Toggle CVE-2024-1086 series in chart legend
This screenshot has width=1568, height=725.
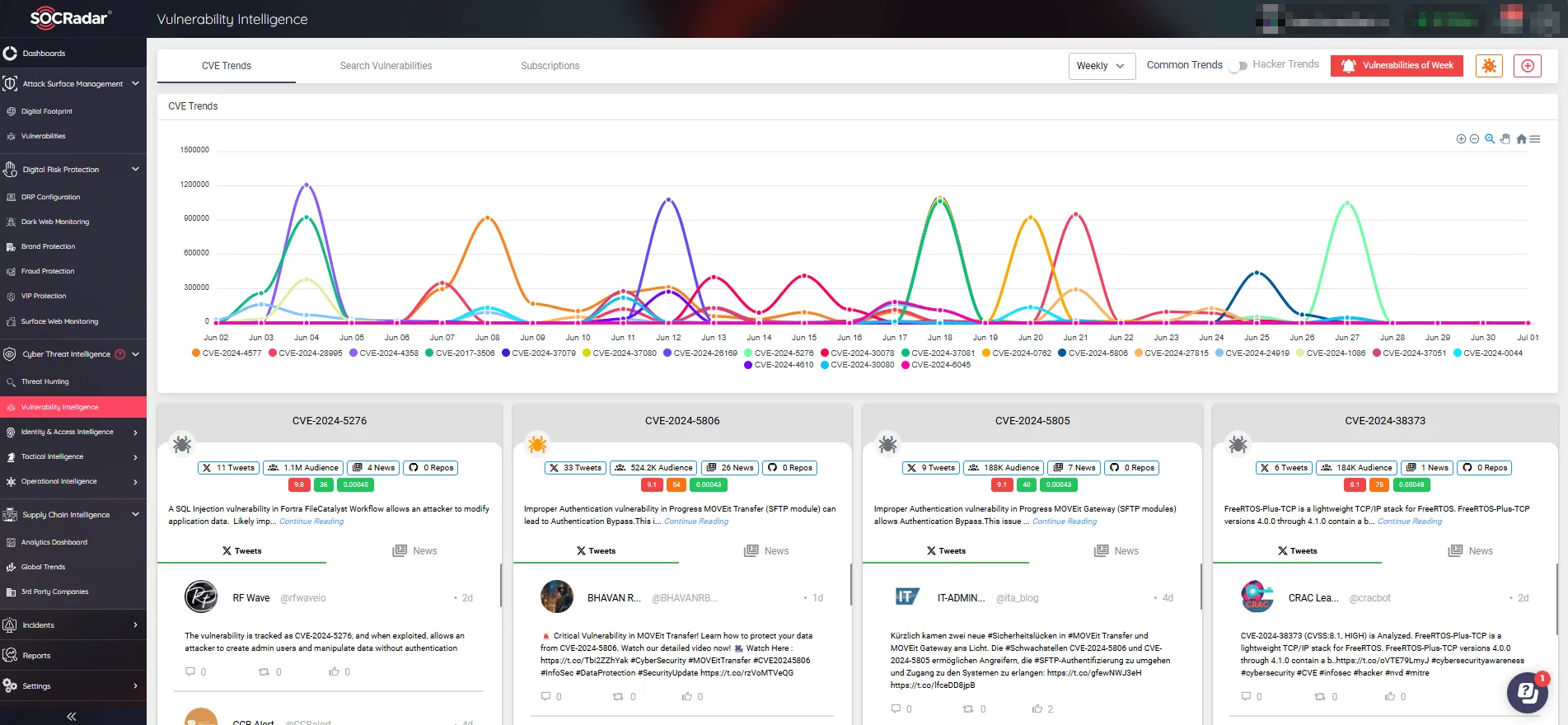pos(1331,353)
